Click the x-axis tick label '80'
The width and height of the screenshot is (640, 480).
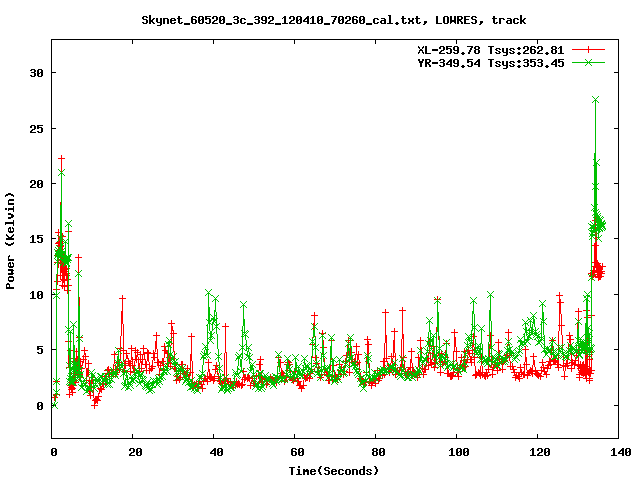coord(378,452)
